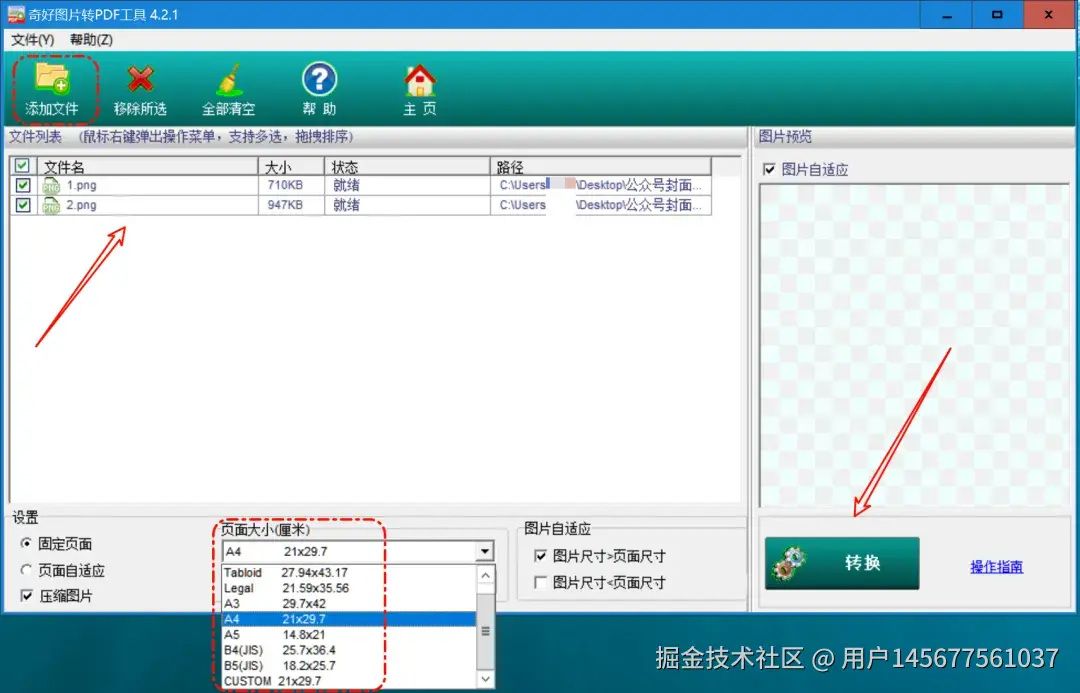Click the 添加文件 add files icon
Image resolution: width=1080 pixels, height=693 pixels.
coord(52,78)
